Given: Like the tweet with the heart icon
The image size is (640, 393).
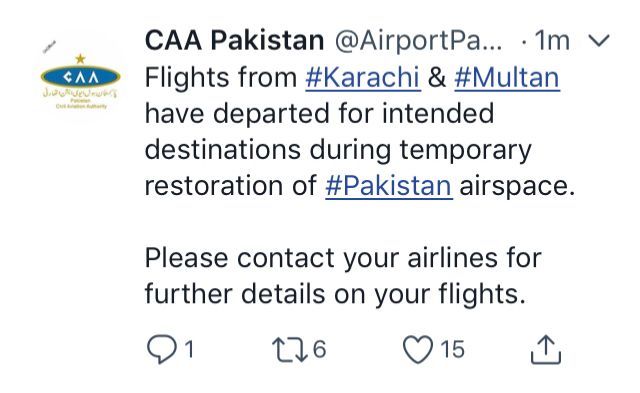Looking at the screenshot, I should click(x=418, y=349).
